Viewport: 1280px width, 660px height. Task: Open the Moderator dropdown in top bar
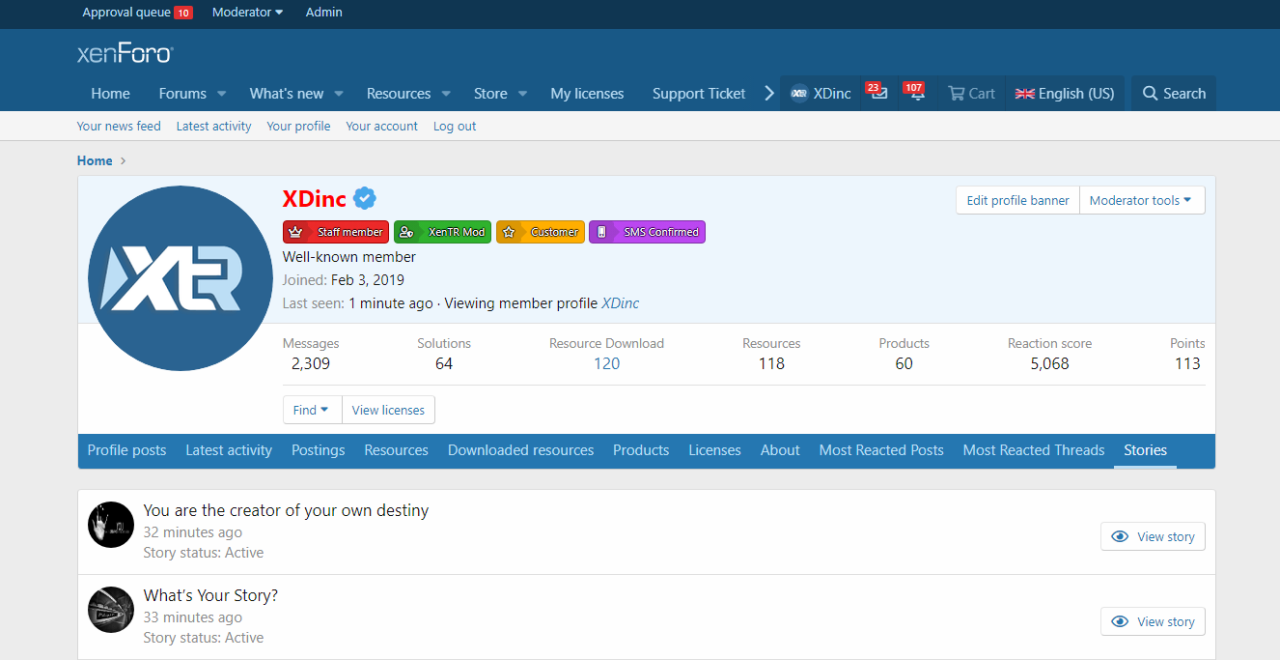tap(248, 12)
